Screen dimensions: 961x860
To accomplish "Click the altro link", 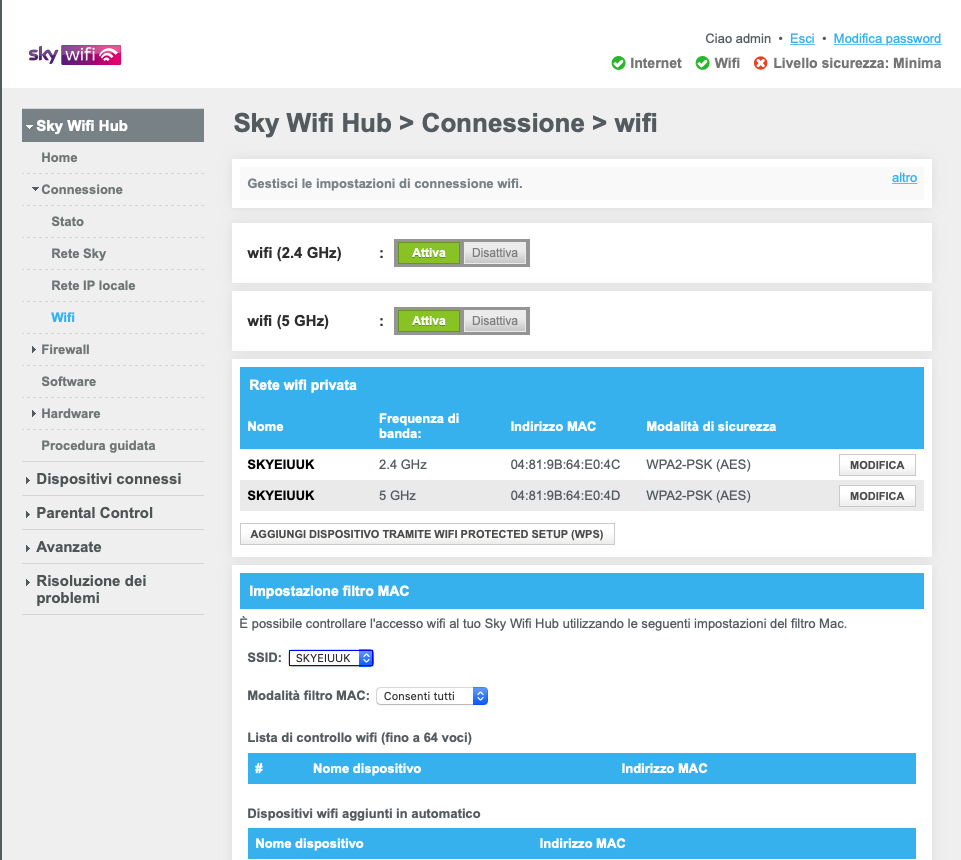I will coord(904,178).
